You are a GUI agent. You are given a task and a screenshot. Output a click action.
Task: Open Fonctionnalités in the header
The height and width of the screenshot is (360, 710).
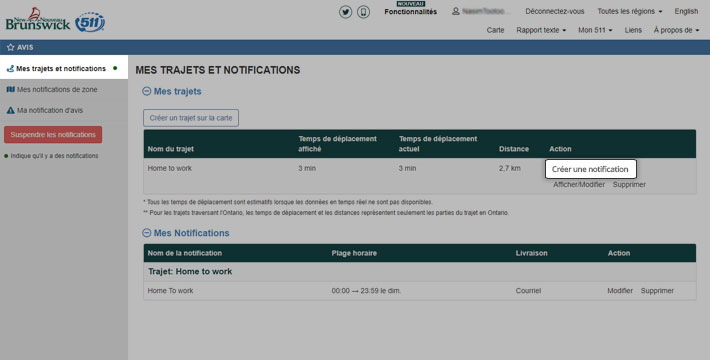click(411, 12)
